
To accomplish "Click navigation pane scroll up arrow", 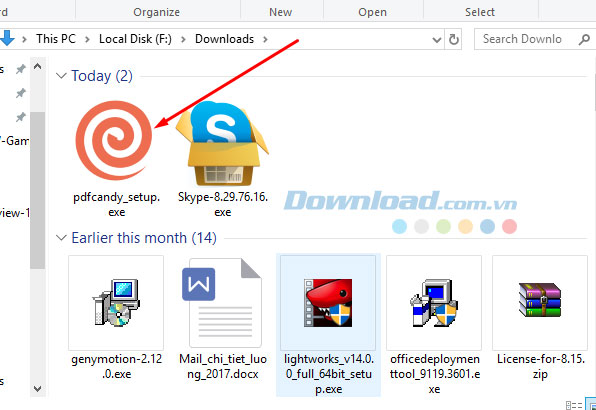I will click(37, 66).
